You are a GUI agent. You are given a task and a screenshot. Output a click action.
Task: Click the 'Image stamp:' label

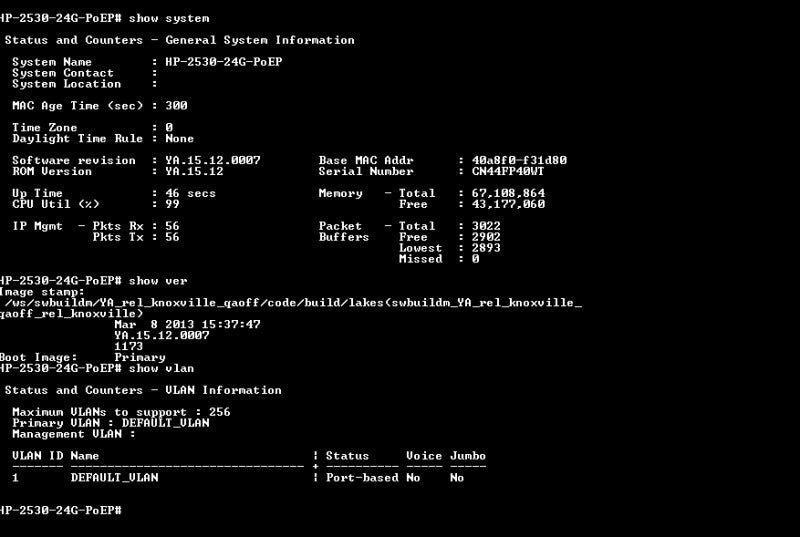coord(42,292)
